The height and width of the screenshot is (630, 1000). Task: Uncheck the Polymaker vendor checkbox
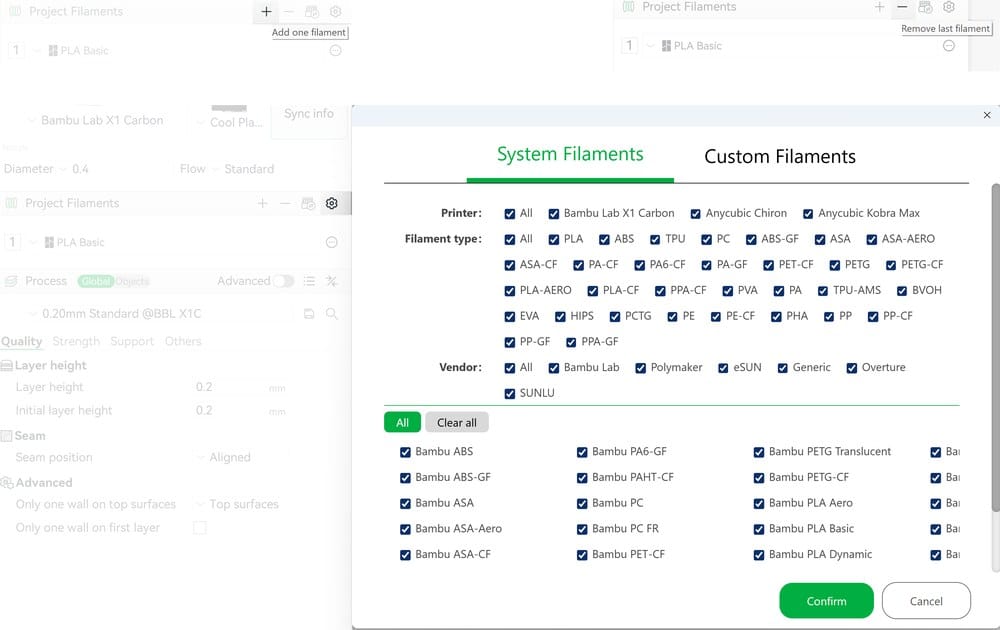[640, 368]
